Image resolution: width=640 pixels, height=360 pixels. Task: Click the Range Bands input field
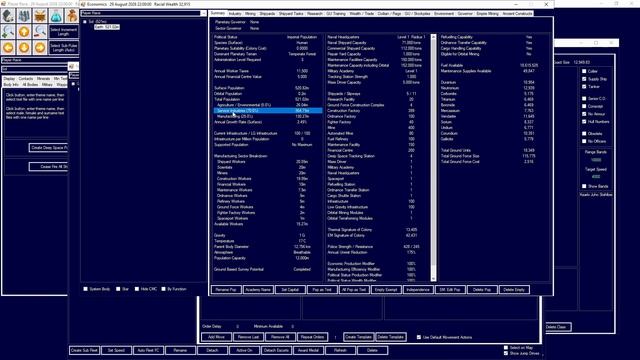596,160
